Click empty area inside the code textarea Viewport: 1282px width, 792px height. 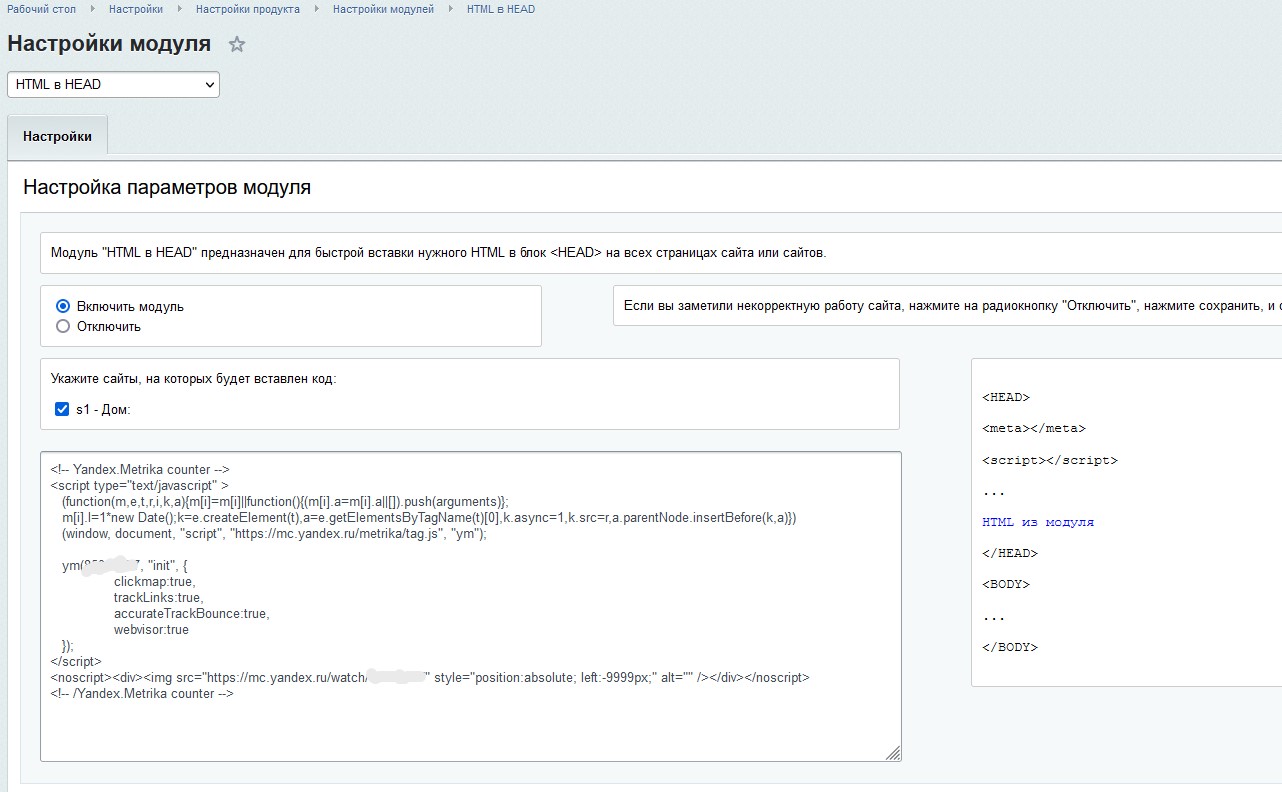tap(470, 730)
